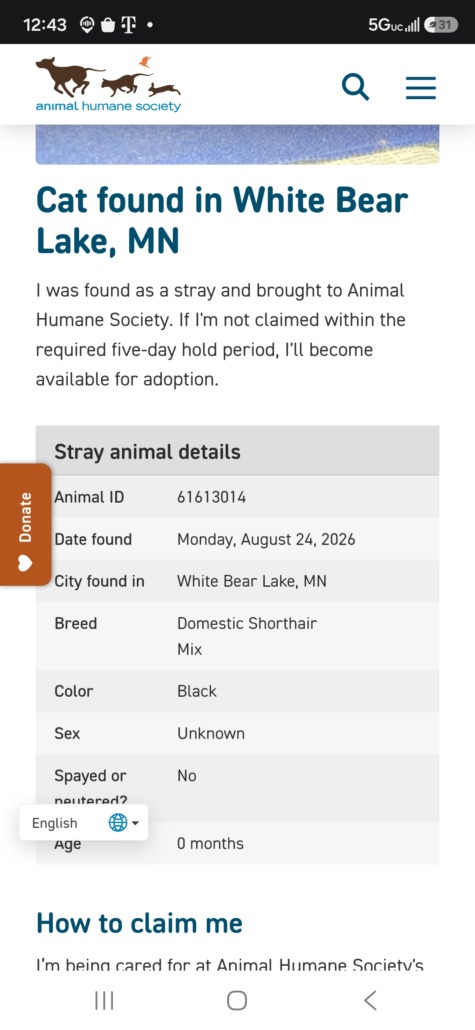
Task: Click the orange Donate side tab
Action: click(25, 524)
